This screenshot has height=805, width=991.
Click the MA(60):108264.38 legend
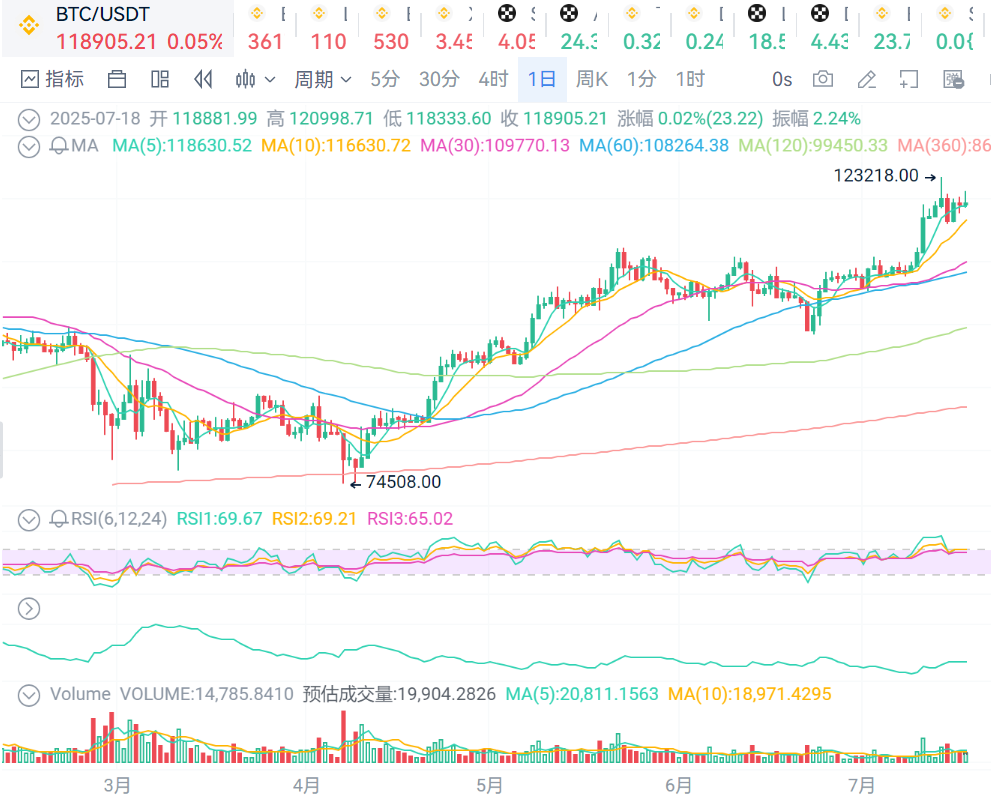pos(654,146)
